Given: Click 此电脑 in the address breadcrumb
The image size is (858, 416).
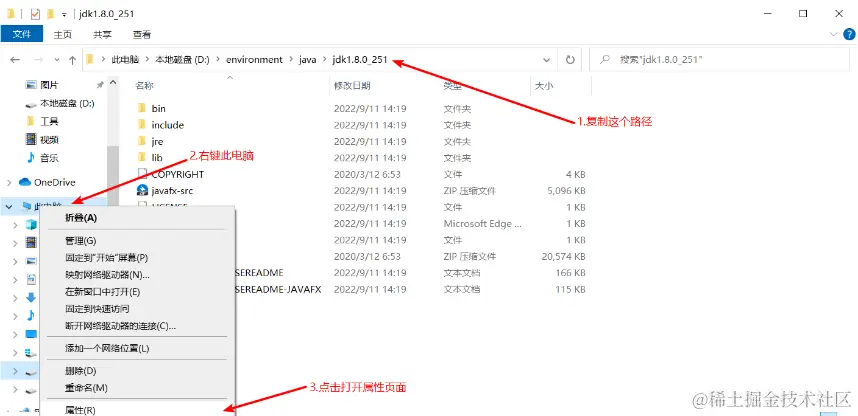Looking at the screenshot, I should [125, 60].
